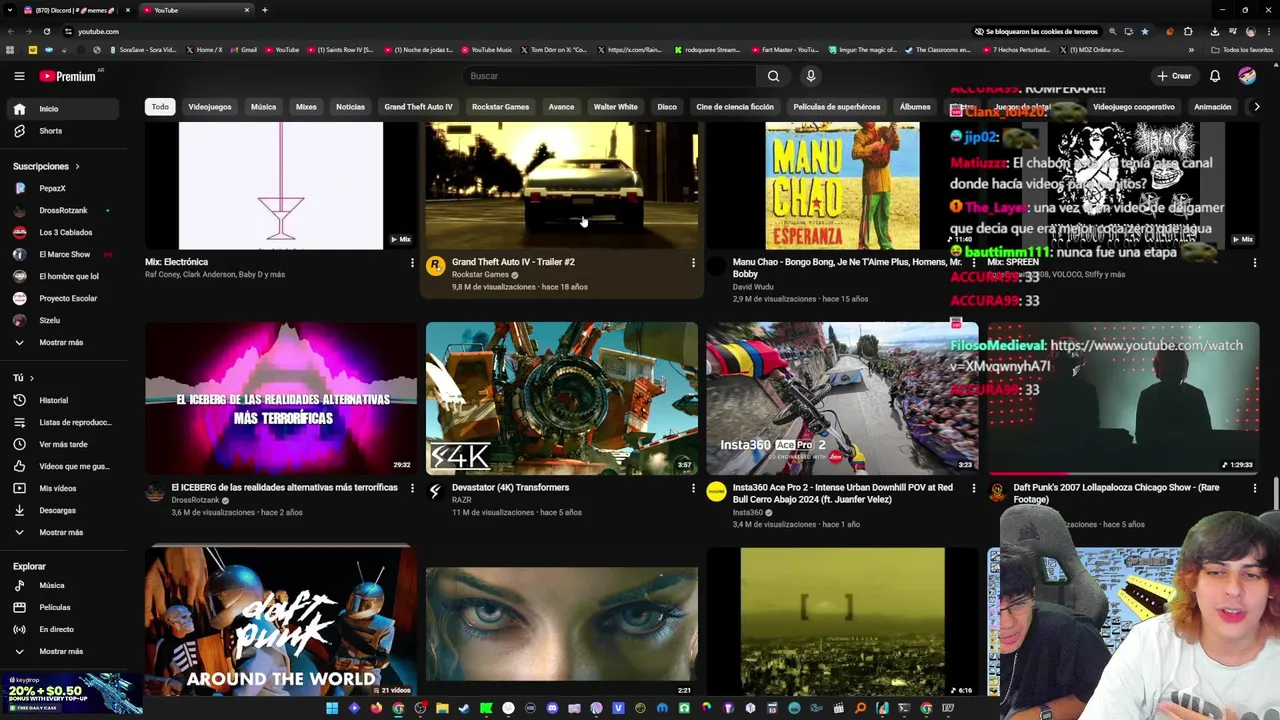Click the YouTube Premium logo
Viewport: 1280px width, 720px height.
(x=68, y=76)
